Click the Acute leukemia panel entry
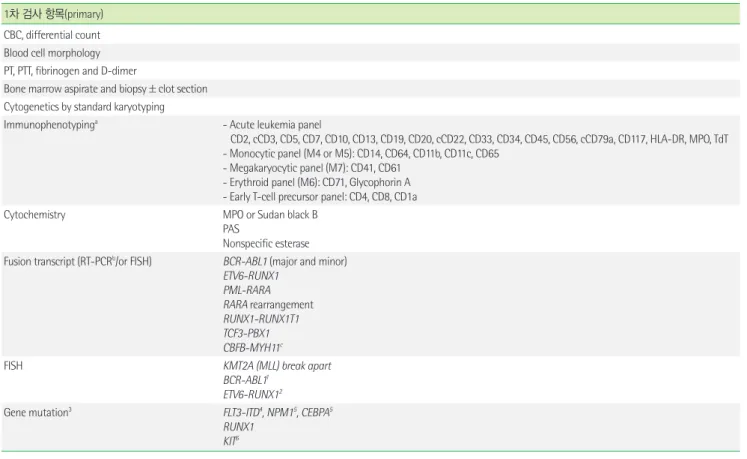 tap(273, 125)
